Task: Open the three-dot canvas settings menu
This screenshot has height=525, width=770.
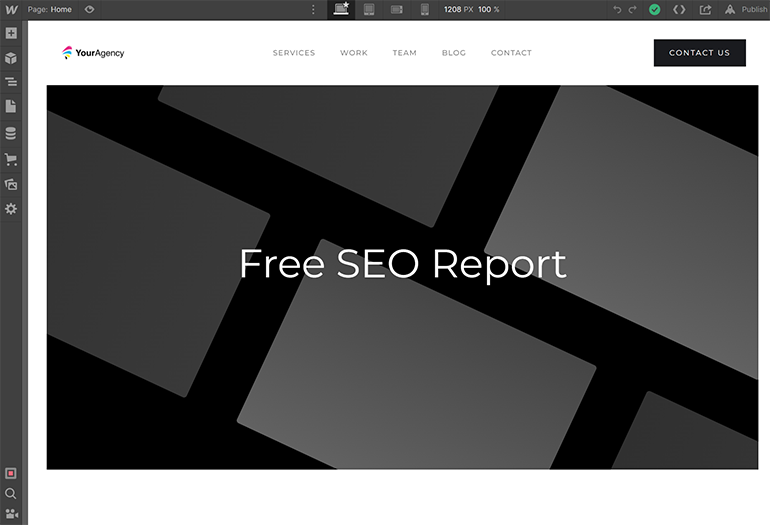Action: pos(313,9)
